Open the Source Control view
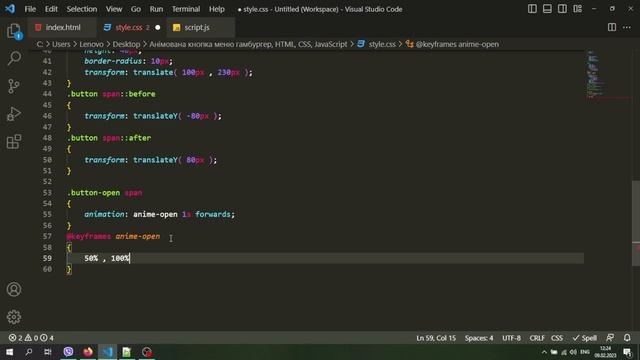640x360 pixels. (x=14, y=86)
